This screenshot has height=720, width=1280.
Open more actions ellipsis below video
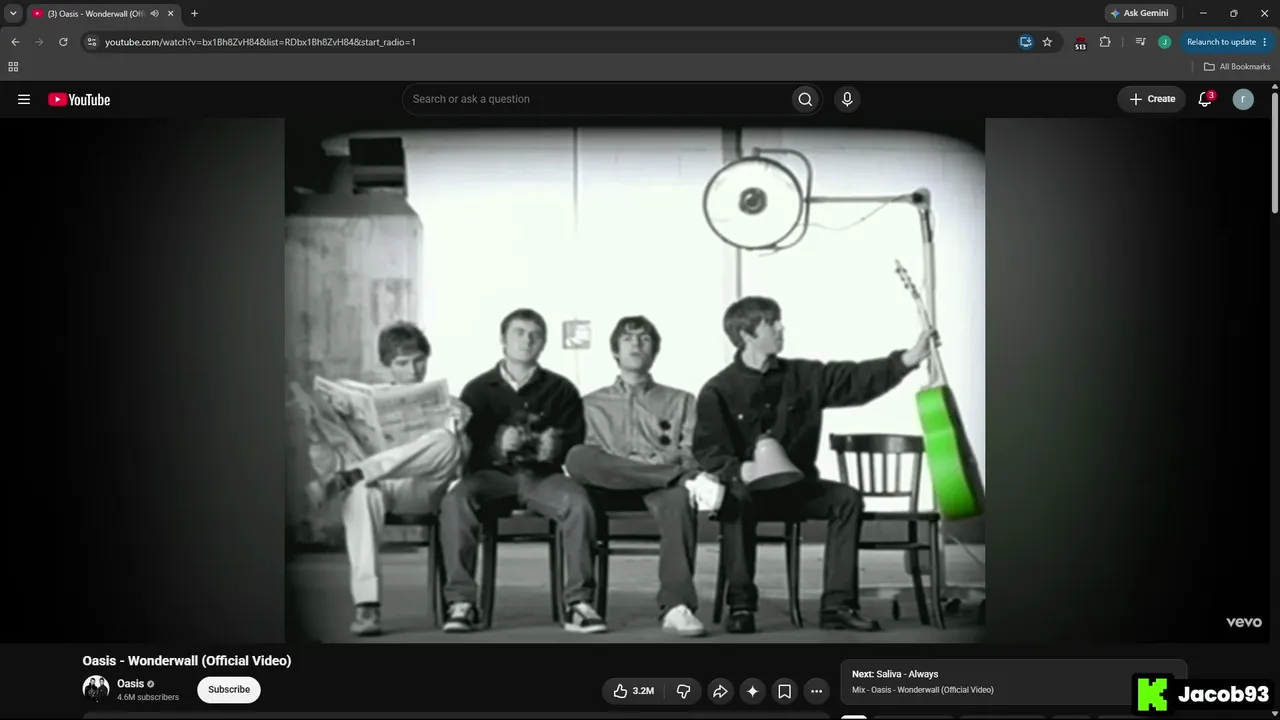(816, 691)
